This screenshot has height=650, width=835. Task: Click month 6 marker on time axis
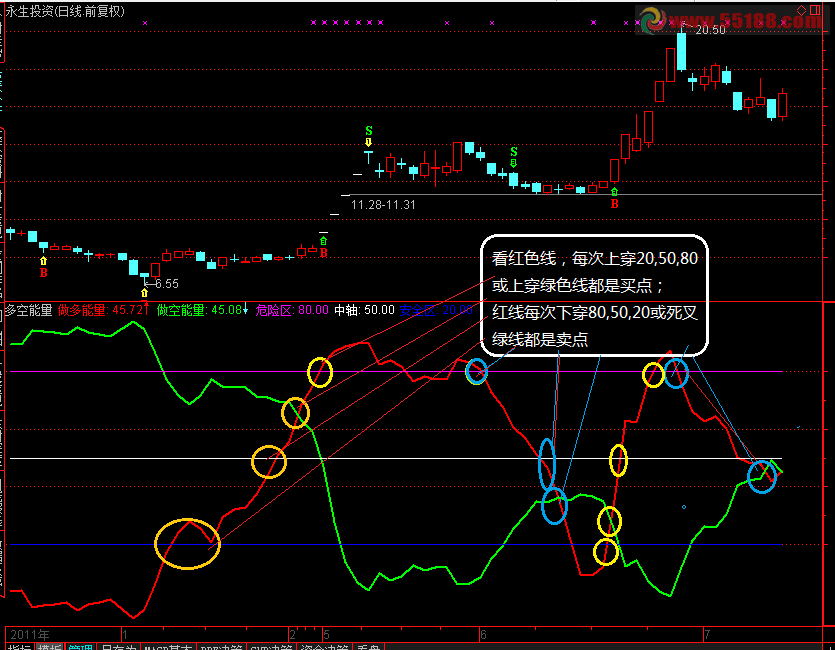[x=483, y=635]
